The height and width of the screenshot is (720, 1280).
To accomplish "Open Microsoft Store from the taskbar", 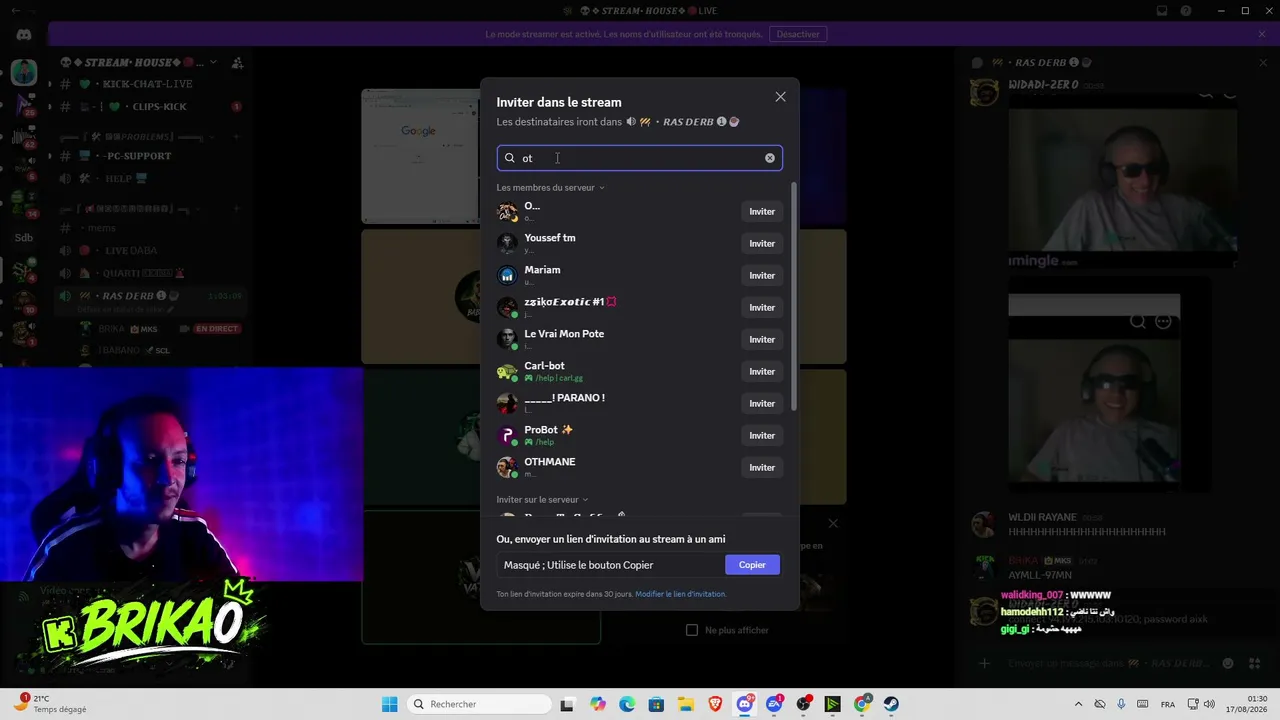I will (x=656, y=704).
